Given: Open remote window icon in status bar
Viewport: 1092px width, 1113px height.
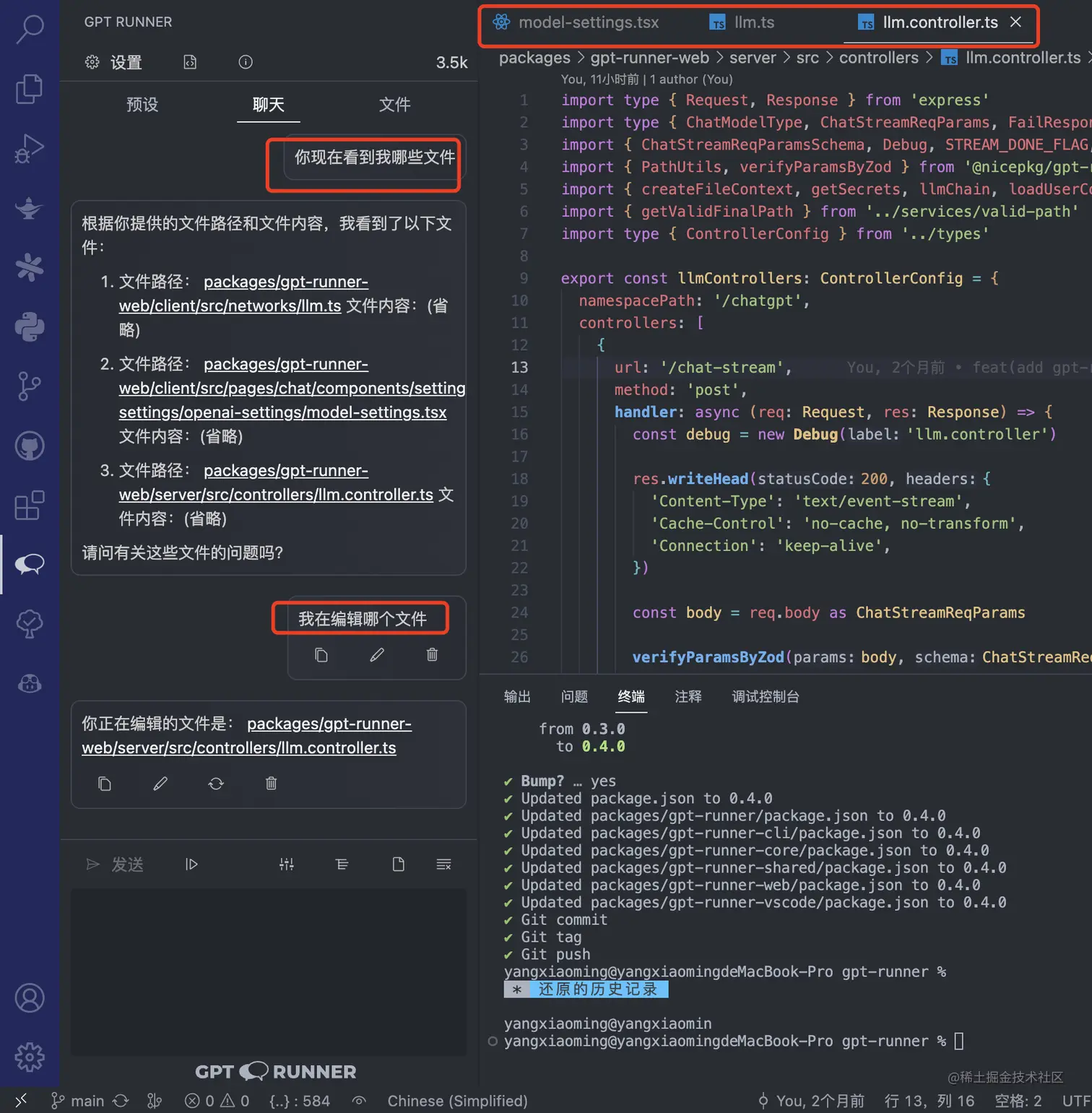Looking at the screenshot, I should [21, 1101].
